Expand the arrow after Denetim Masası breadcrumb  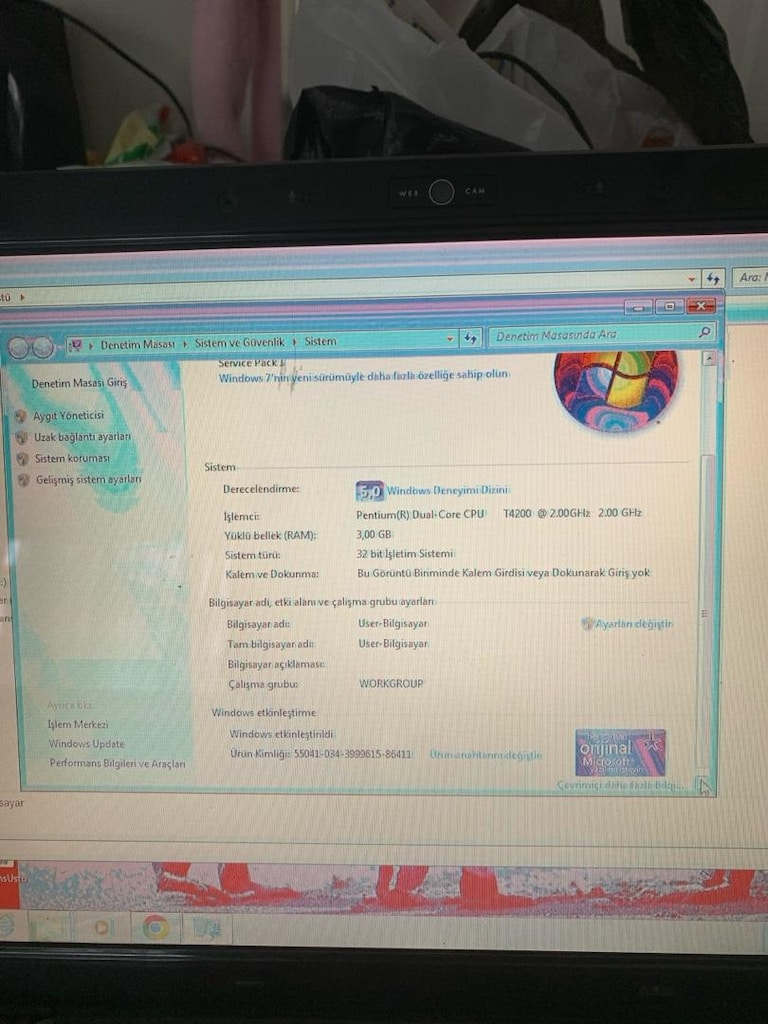[185, 343]
